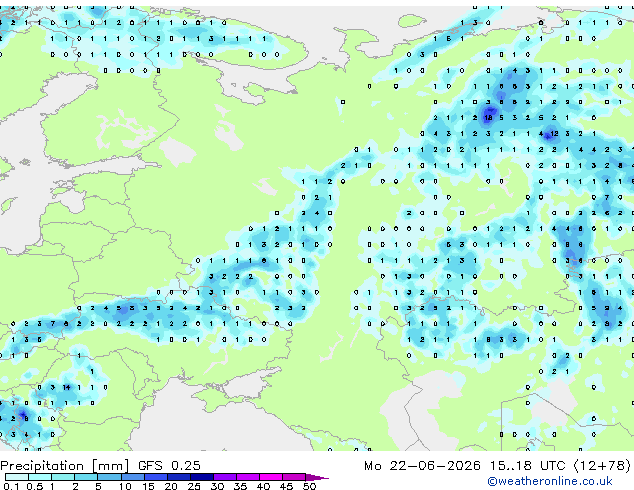Click the 'Precipitation [mm]' title text
634x490 pixels.
65,466
